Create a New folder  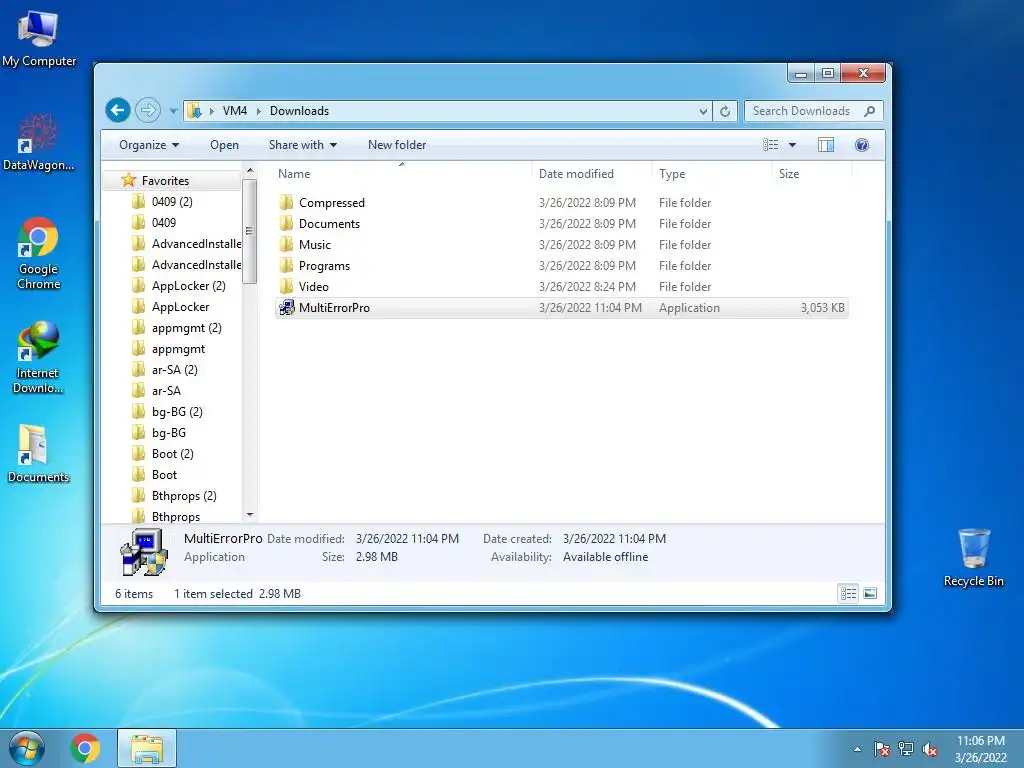(x=397, y=145)
